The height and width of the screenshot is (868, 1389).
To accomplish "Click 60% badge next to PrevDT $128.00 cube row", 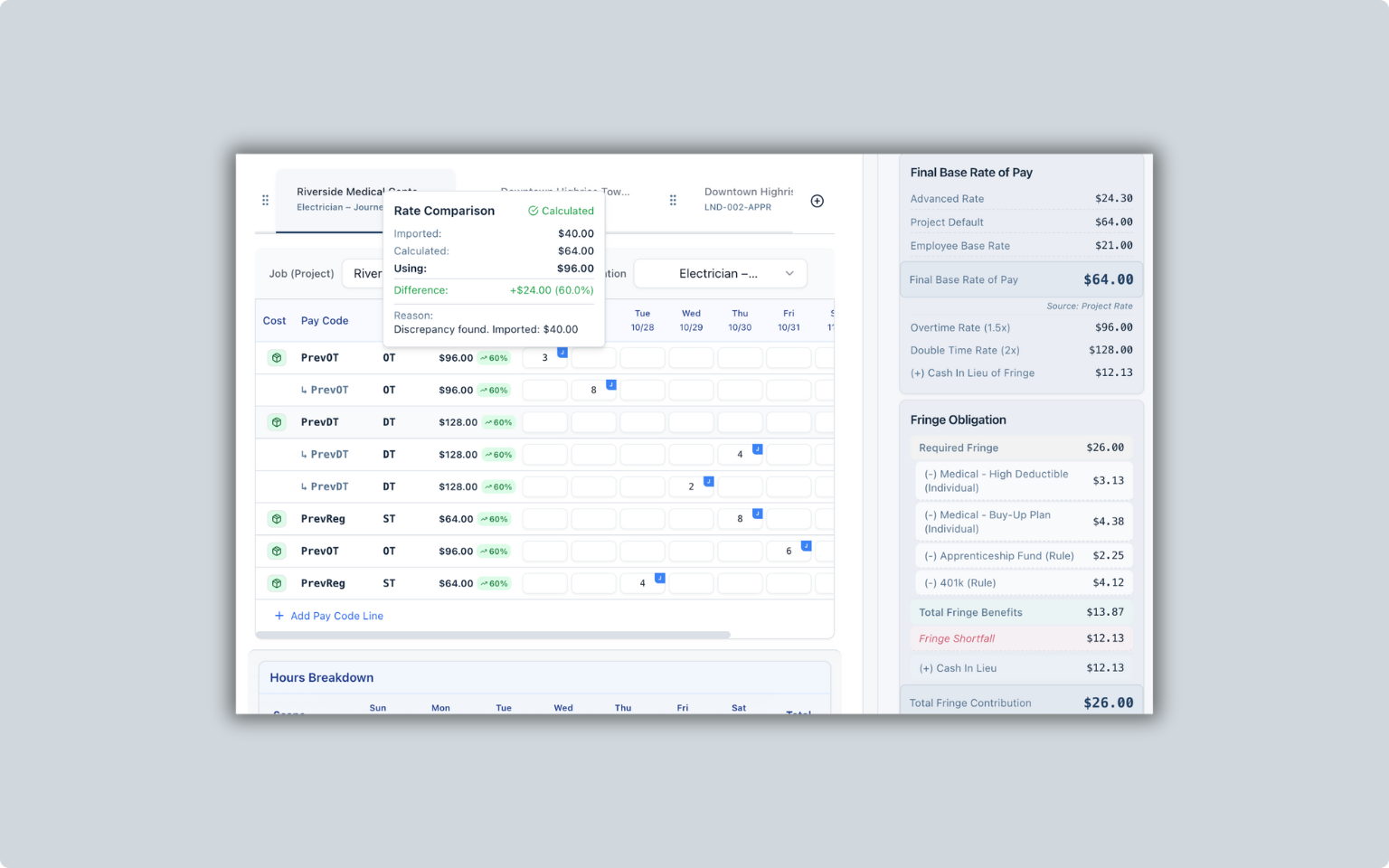I will coord(498,422).
